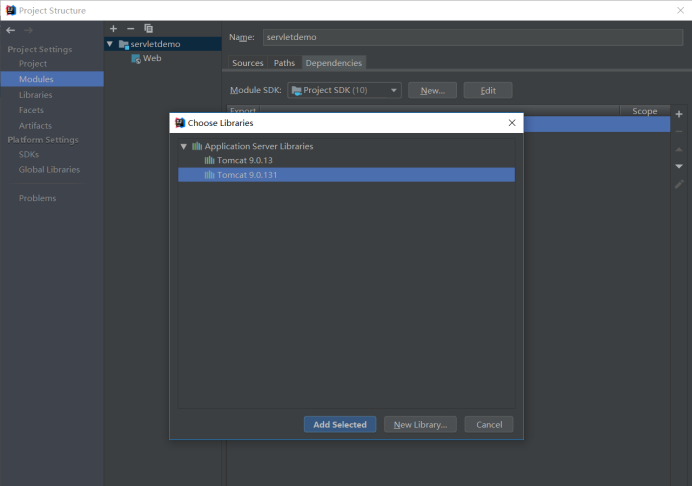Click the highlighted dependency row

[597, 124]
